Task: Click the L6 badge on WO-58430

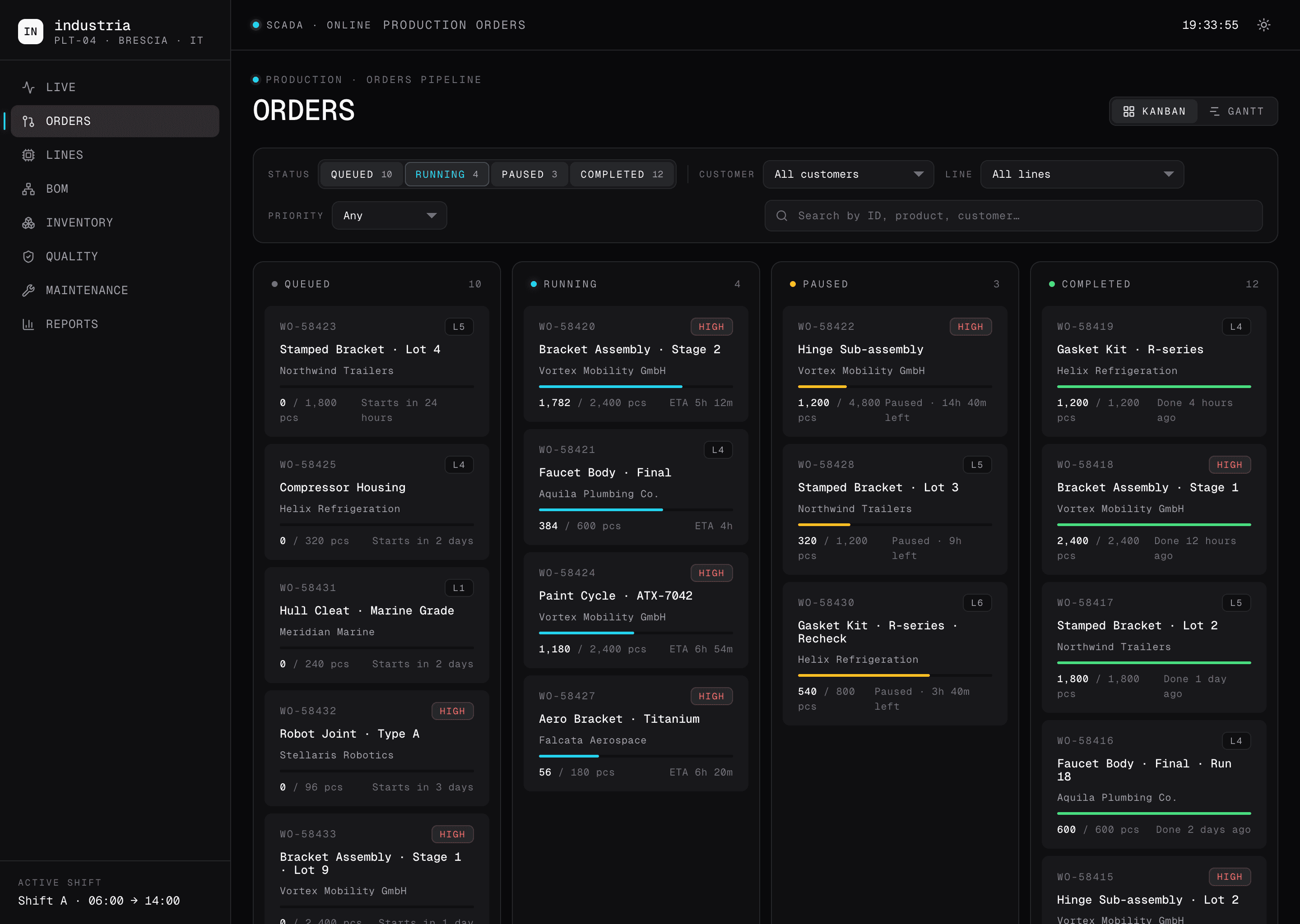Action: point(977,603)
